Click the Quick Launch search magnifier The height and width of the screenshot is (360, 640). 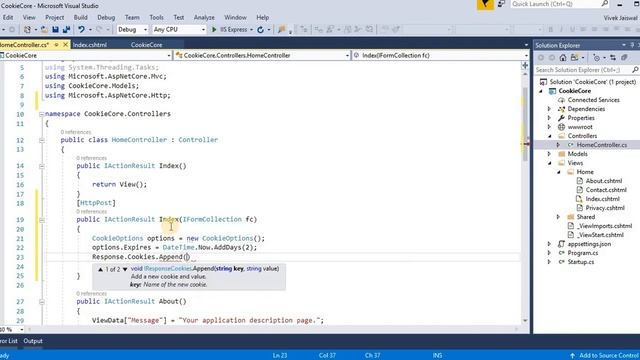pos(604,4)
